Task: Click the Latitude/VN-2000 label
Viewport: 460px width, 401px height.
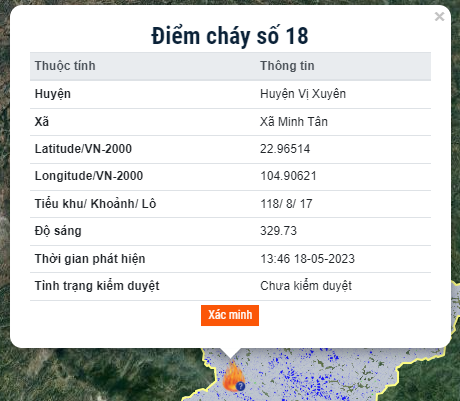Action: [x=83, y=149]
